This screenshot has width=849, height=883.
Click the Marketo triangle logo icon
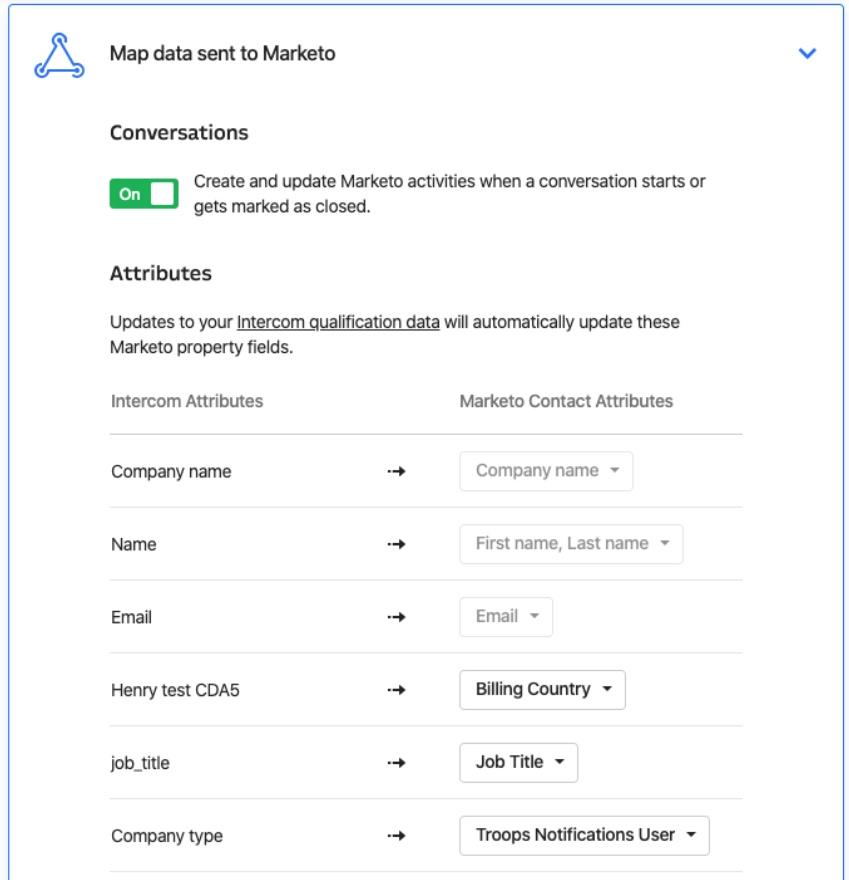59,55
